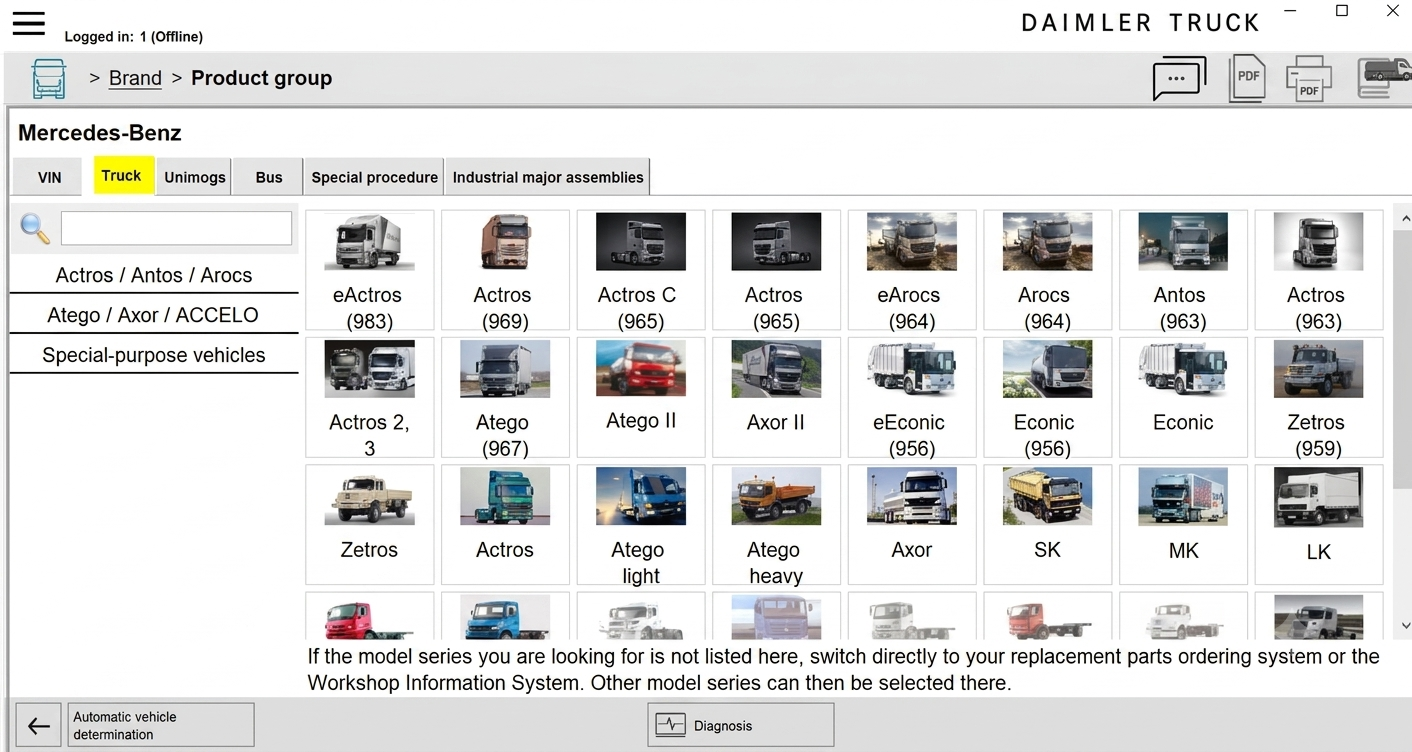Select the Arocs (964) tile
1412x752 pixels.
pyautogui.click(x=1047, y=270)
